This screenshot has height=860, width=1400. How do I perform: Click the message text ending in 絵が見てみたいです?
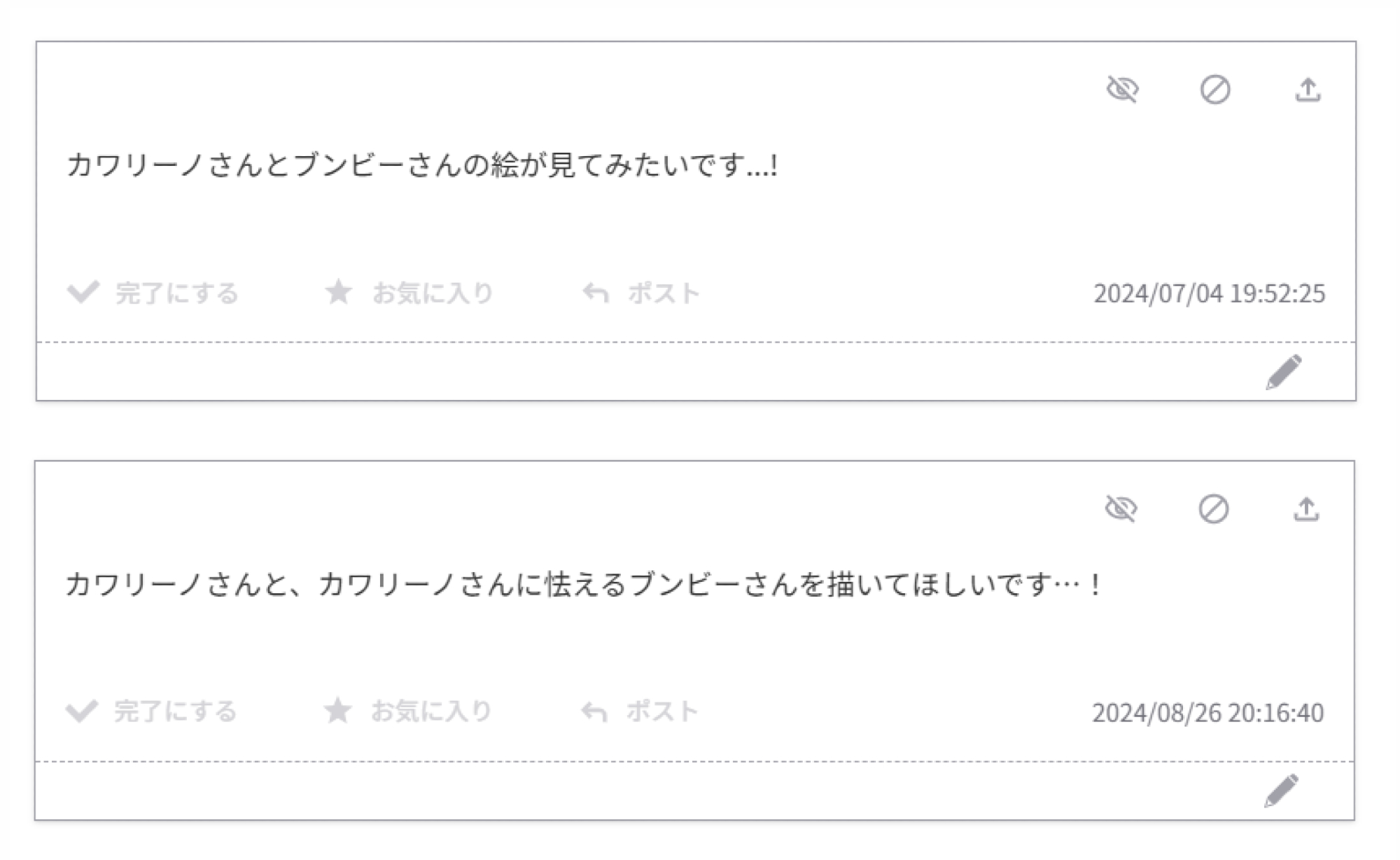pos(421,165)
